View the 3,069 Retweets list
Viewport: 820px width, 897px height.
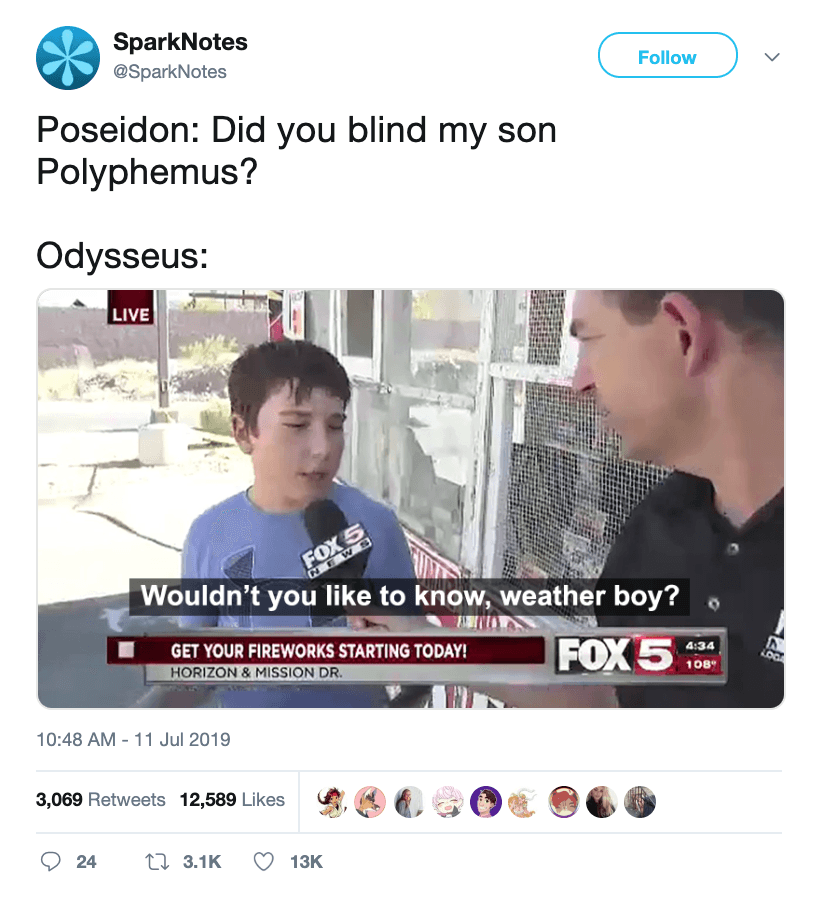point(101,799)
